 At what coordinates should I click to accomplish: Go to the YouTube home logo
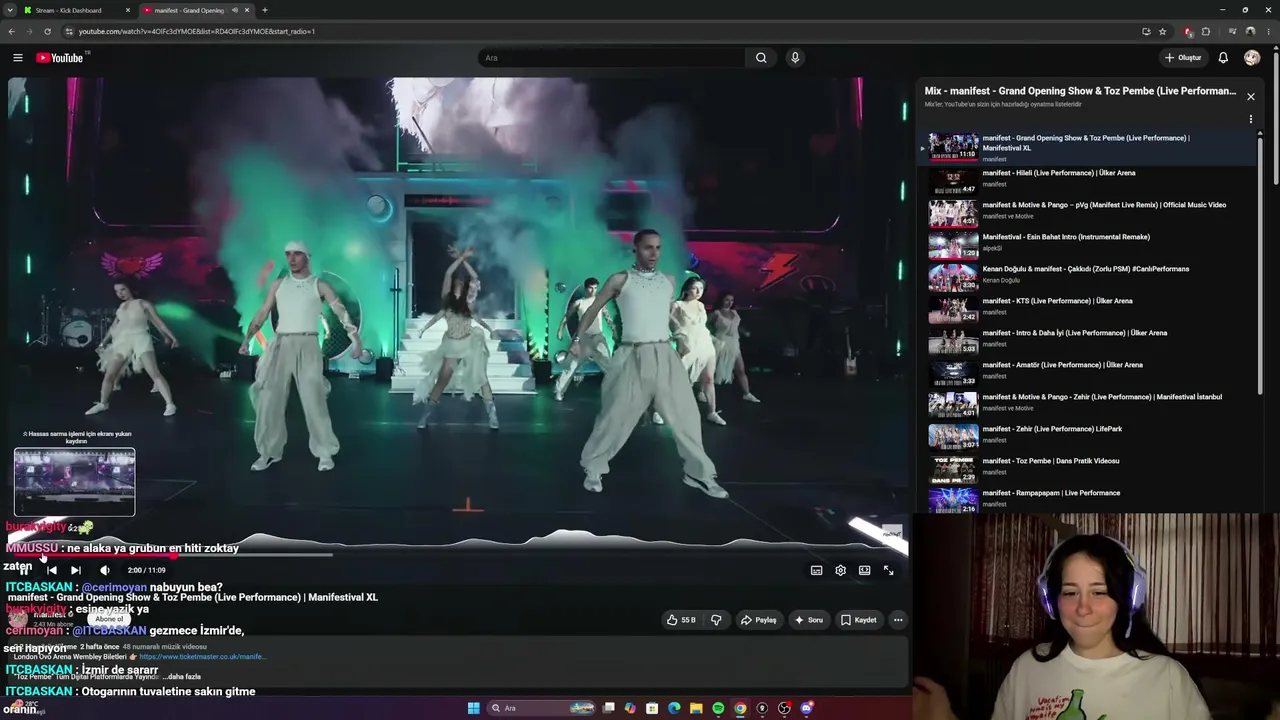pos(60,58)
